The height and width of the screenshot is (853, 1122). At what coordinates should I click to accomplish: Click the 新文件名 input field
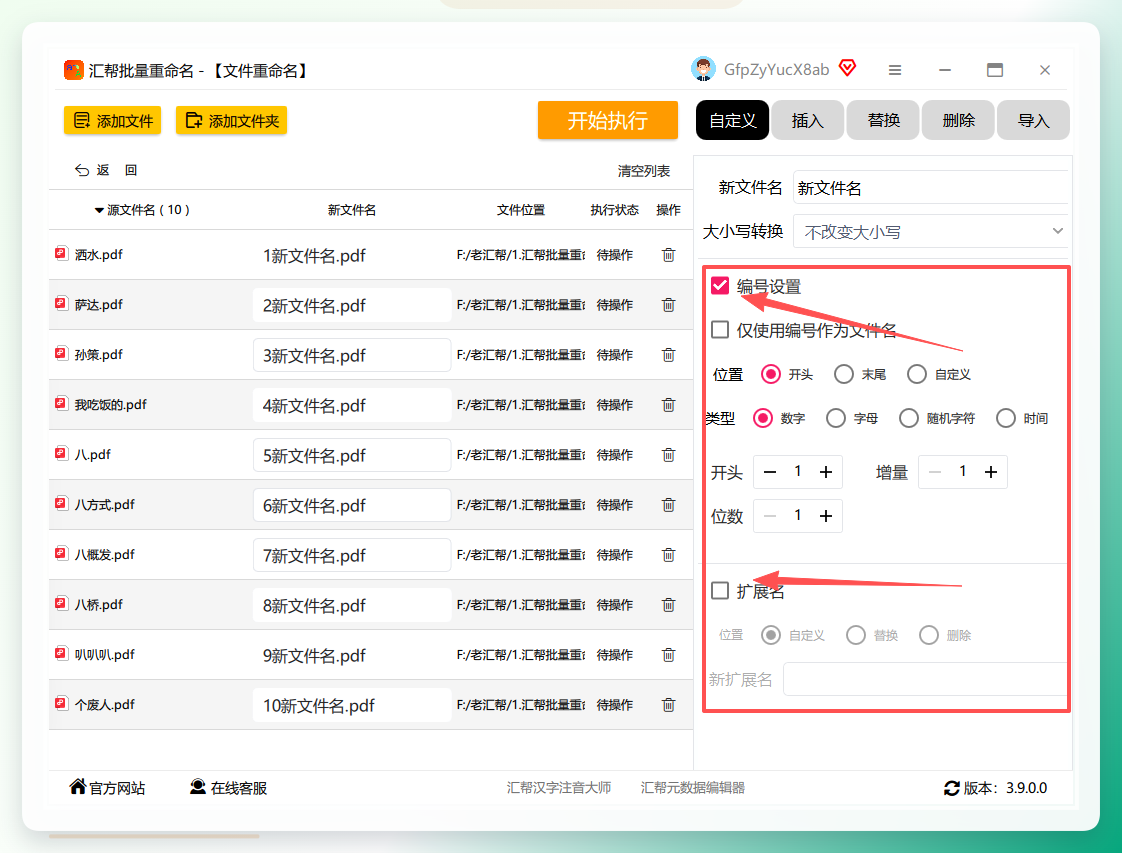click(x=930, y=187)
